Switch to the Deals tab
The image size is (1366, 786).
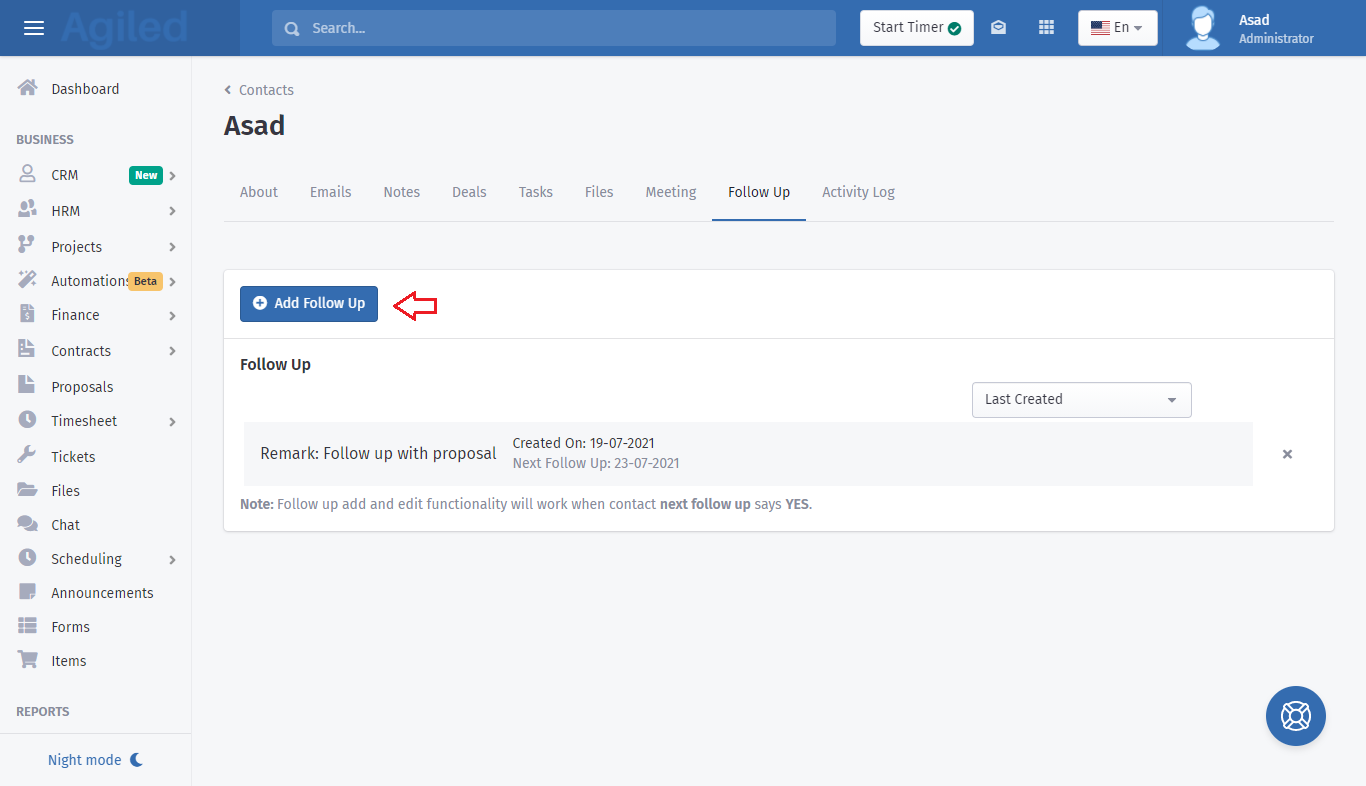(x=469, y=192)
